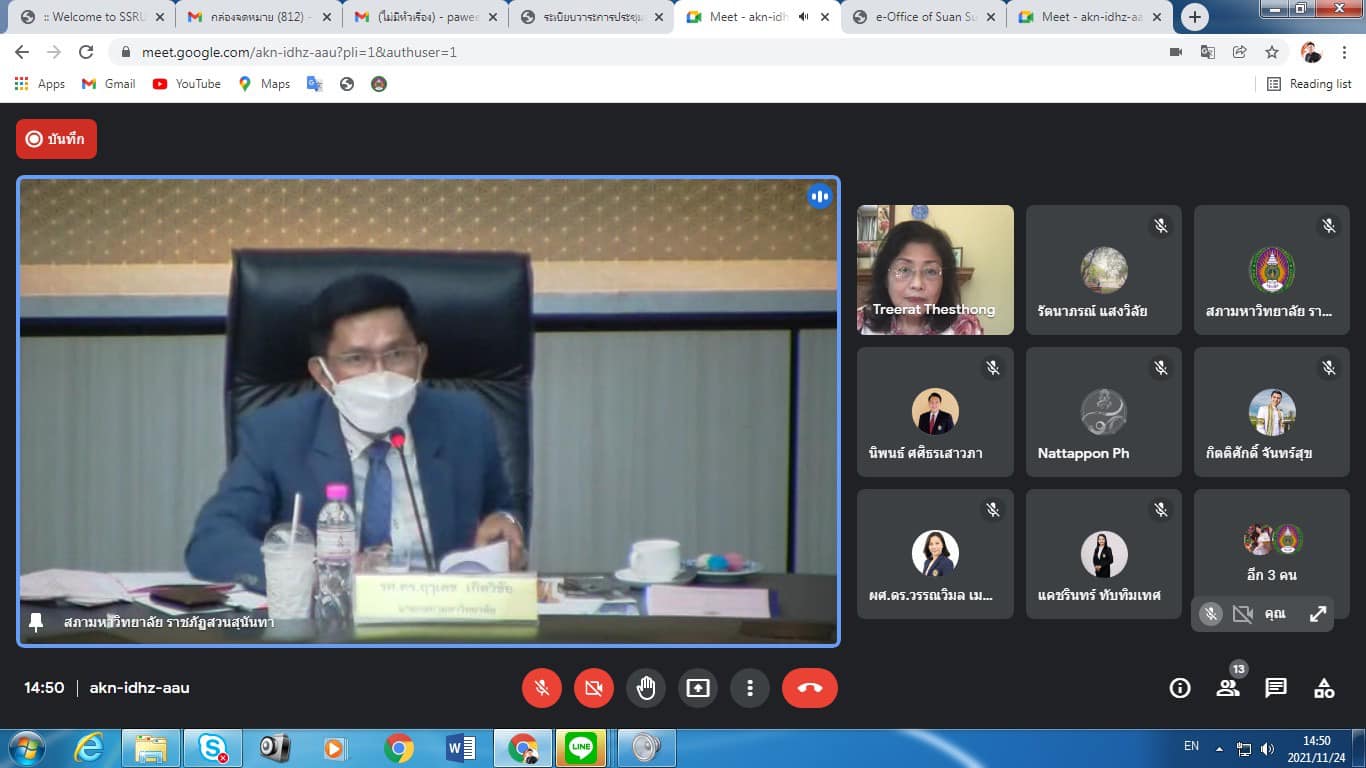
Task: Expand self view tile to fullscreen
Action: (x=1318, y=614)
